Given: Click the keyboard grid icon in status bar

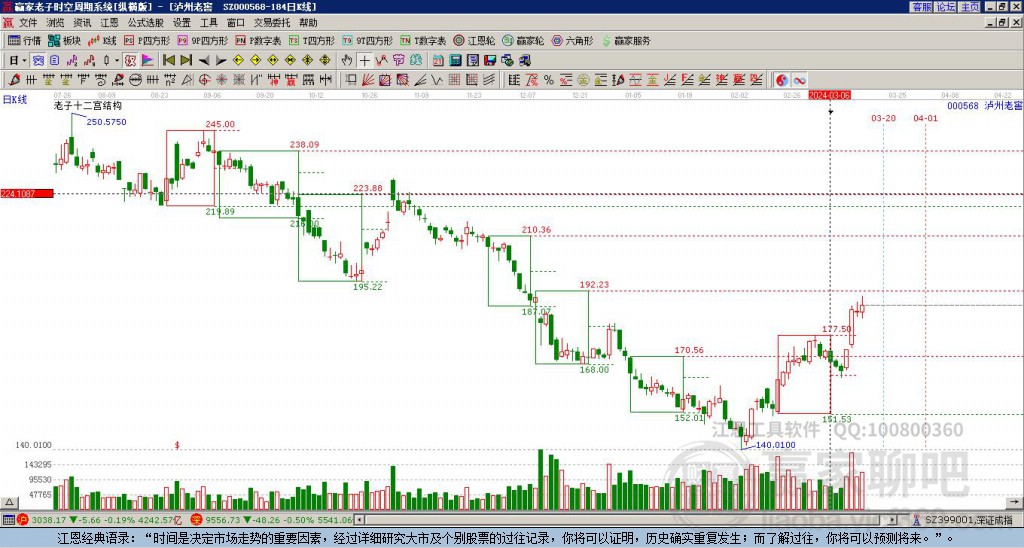Looking at the screenshot, I should point(8,520).
